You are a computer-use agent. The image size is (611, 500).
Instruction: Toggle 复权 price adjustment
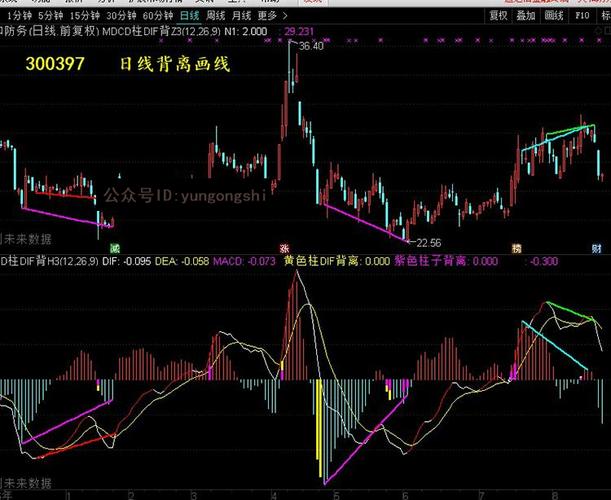[498, 16]
